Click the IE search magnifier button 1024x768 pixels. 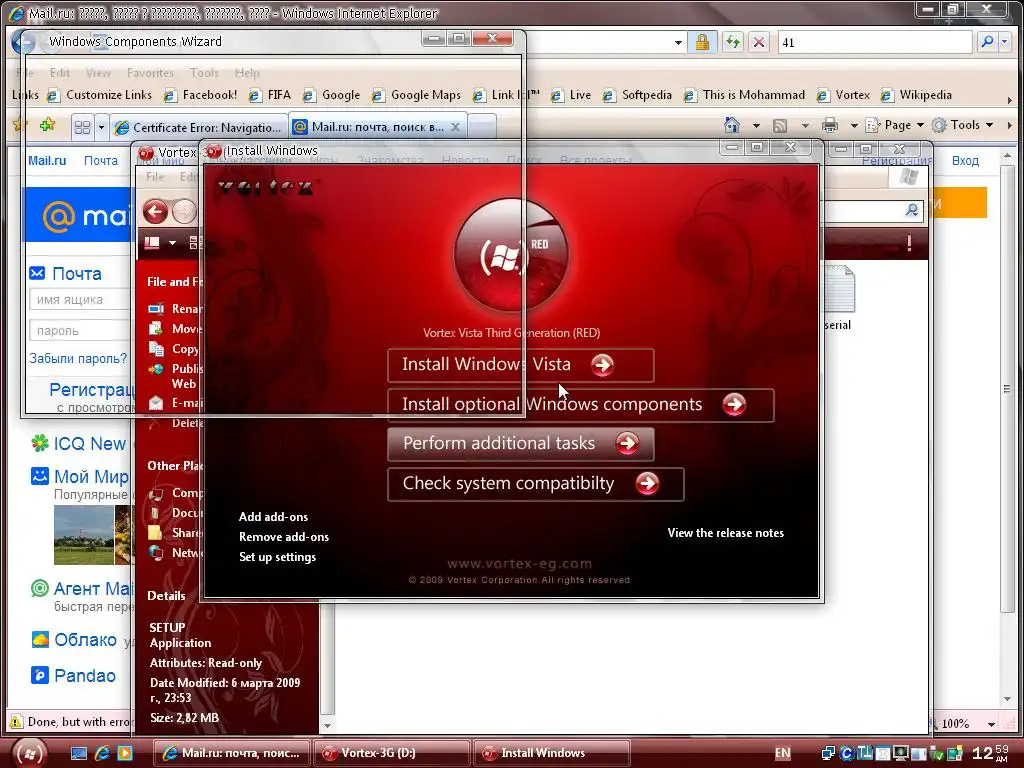pyautogui.click(x=987, y=42)
